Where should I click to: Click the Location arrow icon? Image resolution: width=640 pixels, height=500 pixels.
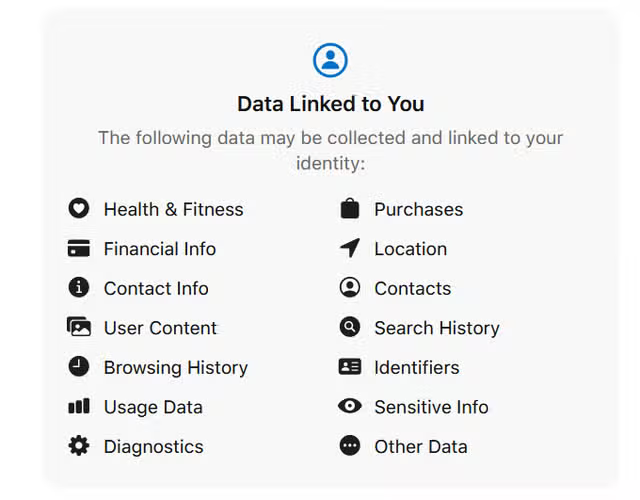349,249
